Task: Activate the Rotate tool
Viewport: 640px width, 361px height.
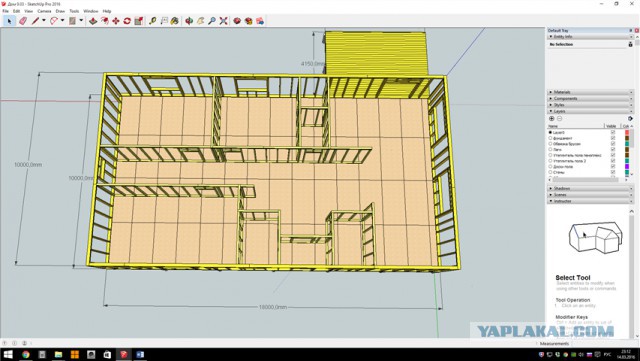Action: [127, 20]
